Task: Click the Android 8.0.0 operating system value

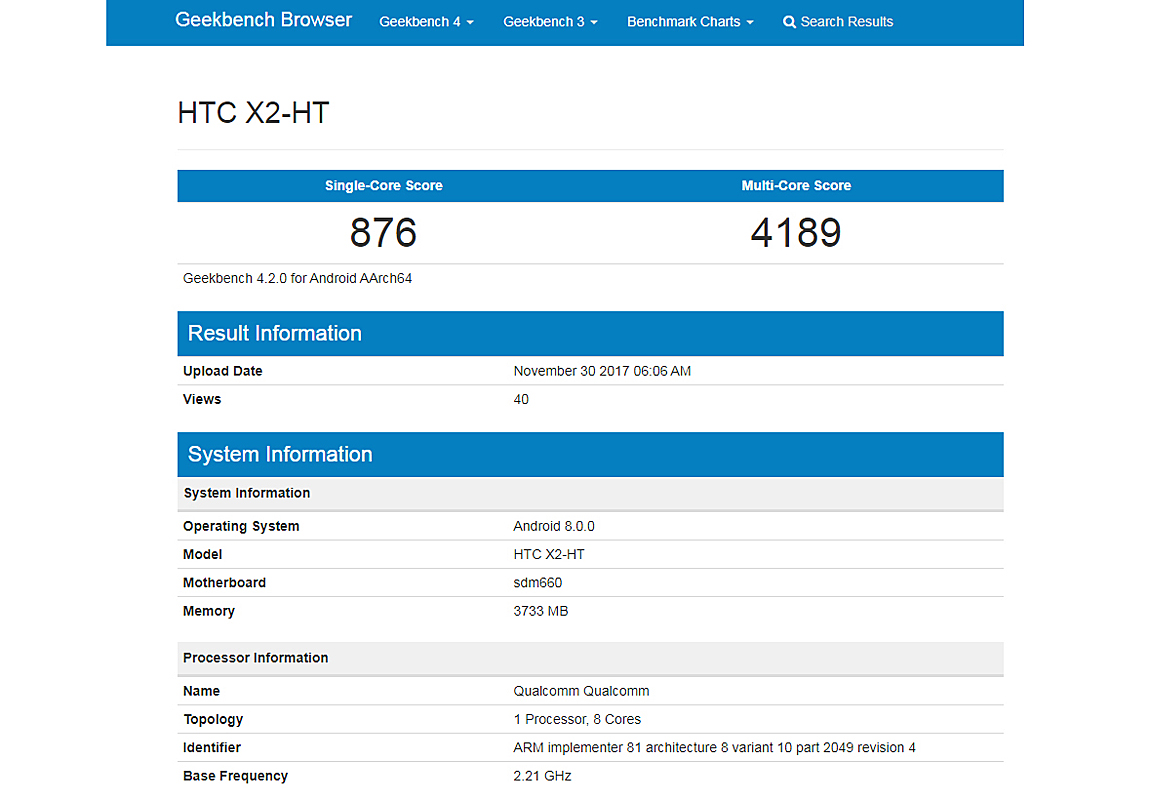Action: click(554, 526)
